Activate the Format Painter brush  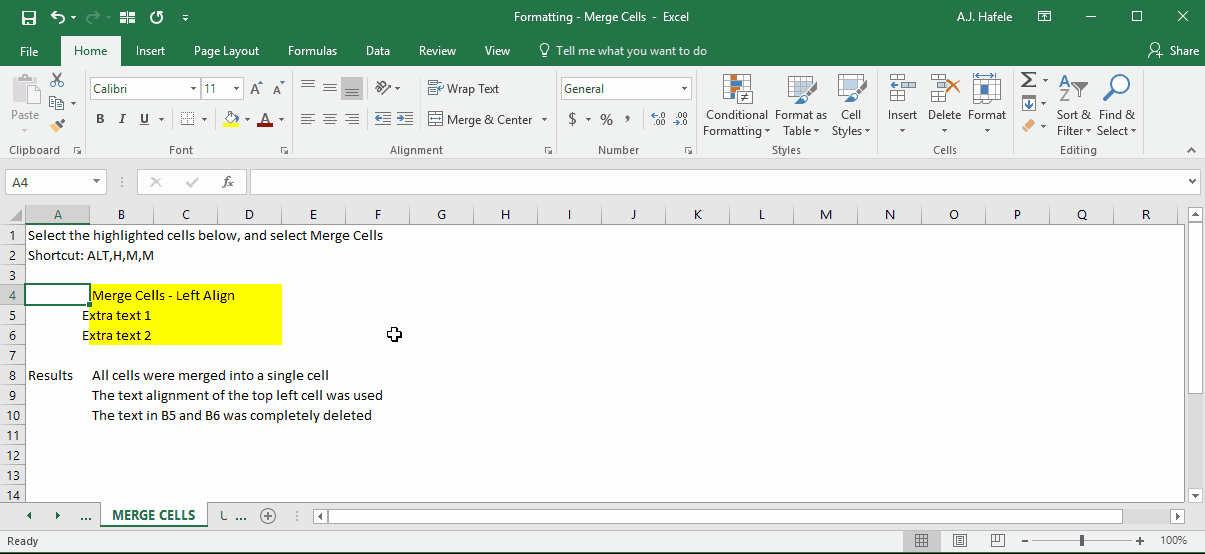click(x=57, y=126)
